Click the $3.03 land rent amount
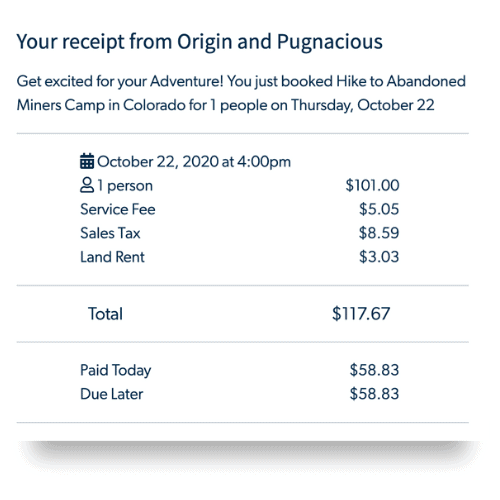 [379, 257]
